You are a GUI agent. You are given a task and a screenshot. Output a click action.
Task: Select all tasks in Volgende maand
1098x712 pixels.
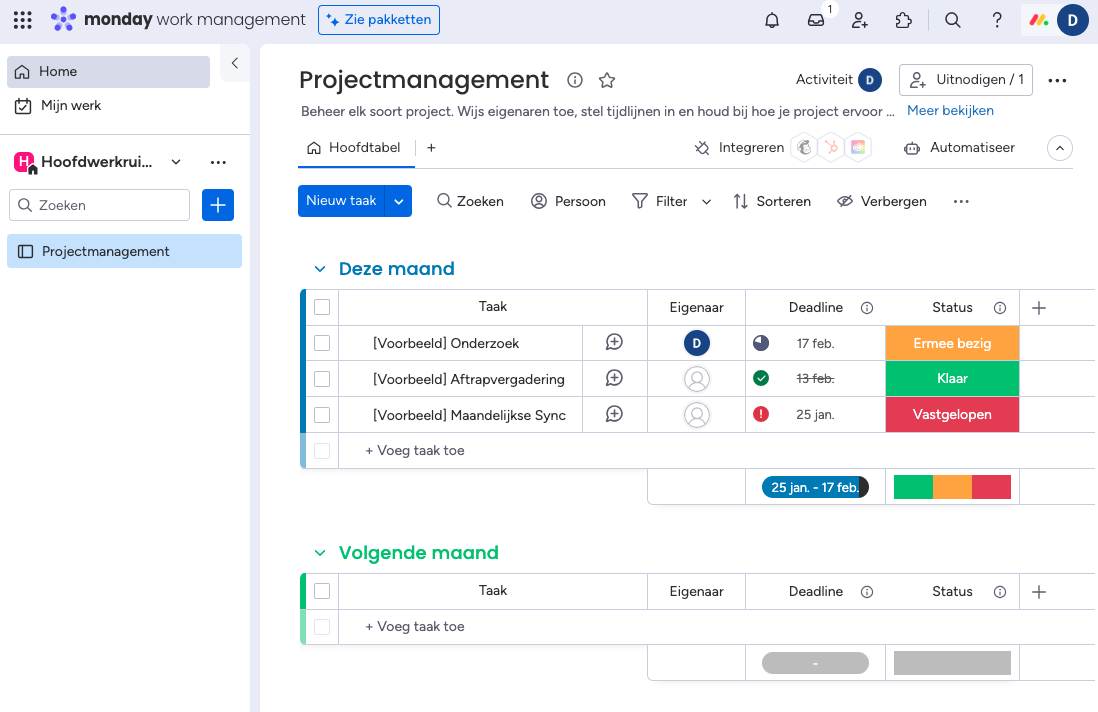322,591
